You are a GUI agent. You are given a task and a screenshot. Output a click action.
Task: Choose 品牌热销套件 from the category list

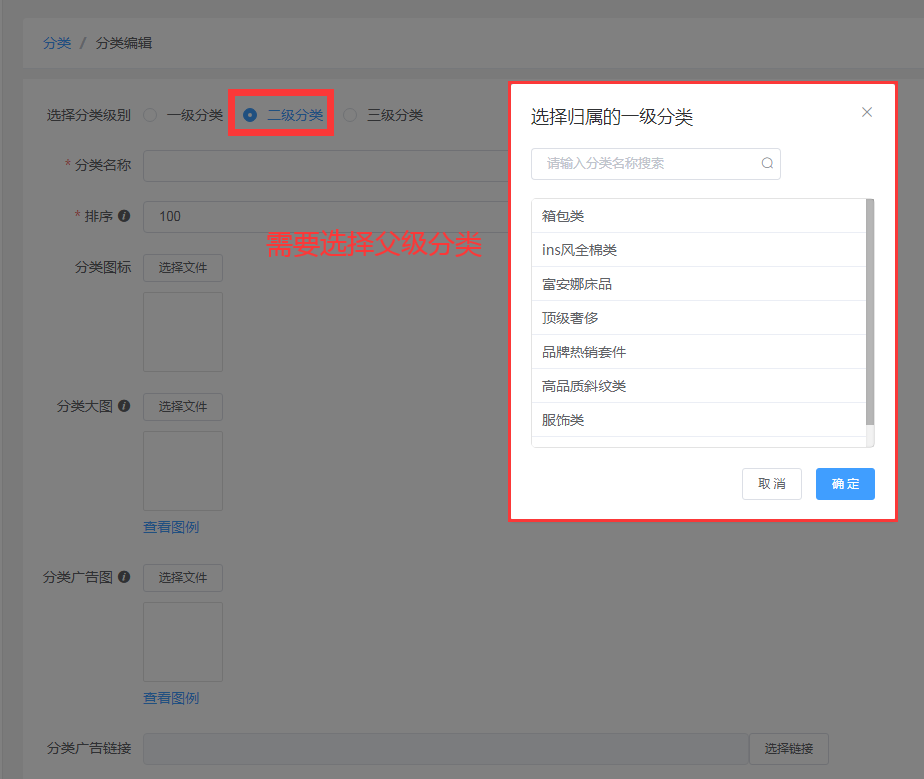click(698, 352)
